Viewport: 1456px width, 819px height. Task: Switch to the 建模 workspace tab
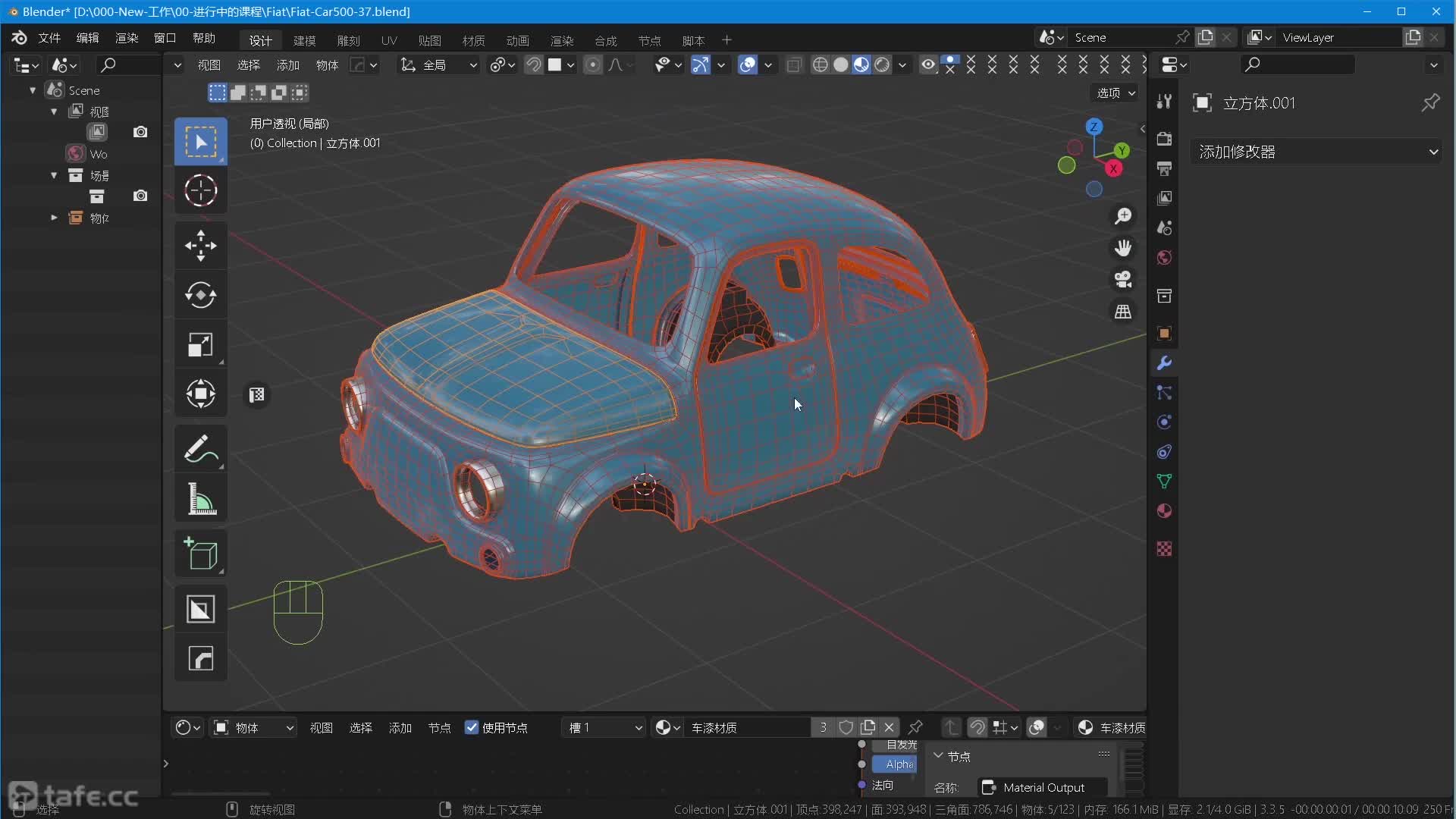coord(305,40)
